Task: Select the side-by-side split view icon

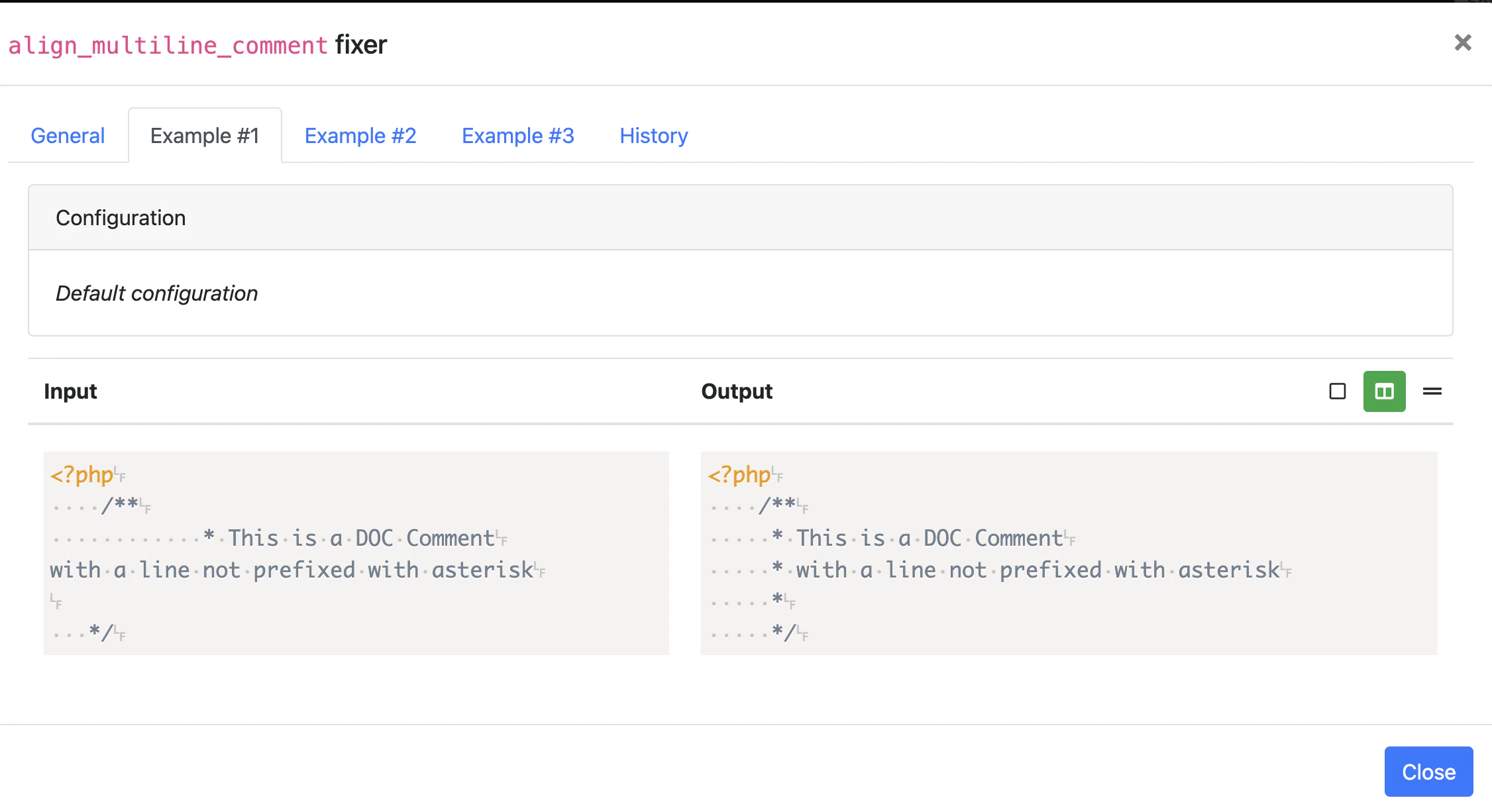Action: (x=1385, y=391)
